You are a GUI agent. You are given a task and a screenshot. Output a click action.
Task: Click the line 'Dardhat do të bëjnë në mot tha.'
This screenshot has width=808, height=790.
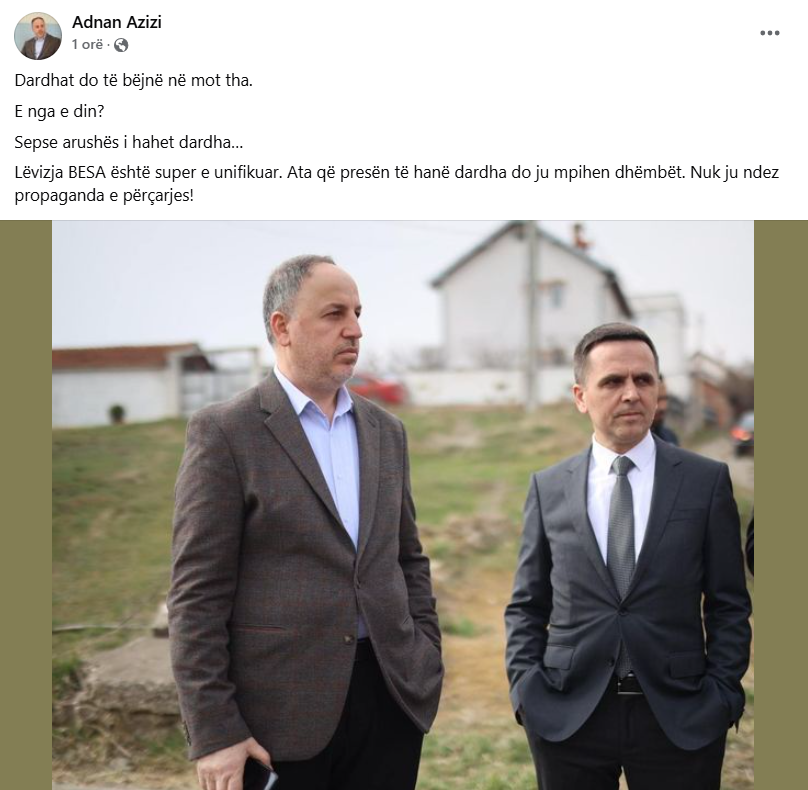click(133, 80)
